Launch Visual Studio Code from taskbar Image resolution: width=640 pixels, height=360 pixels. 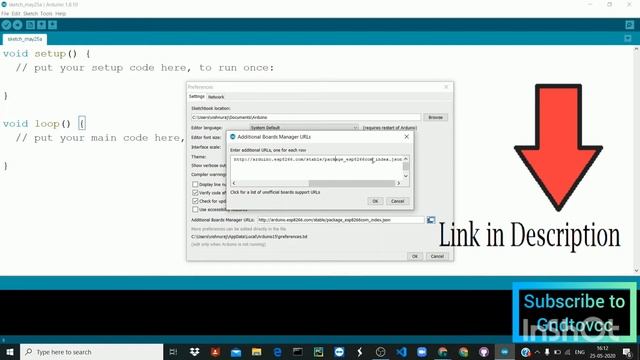[401, 352]
